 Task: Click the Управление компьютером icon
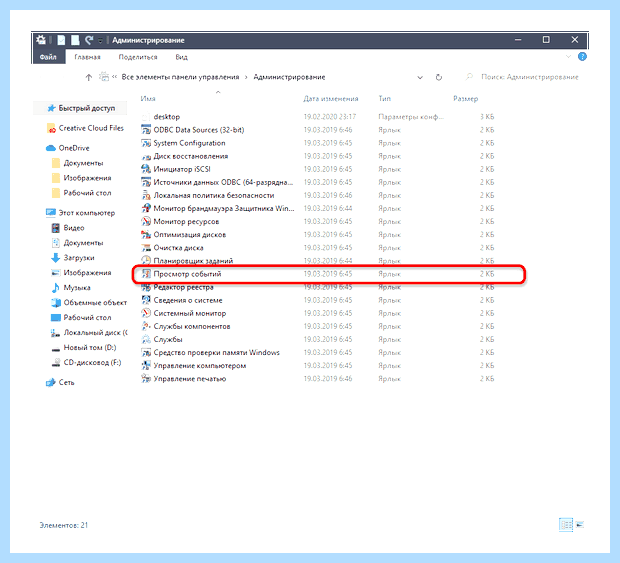(146, 365)
